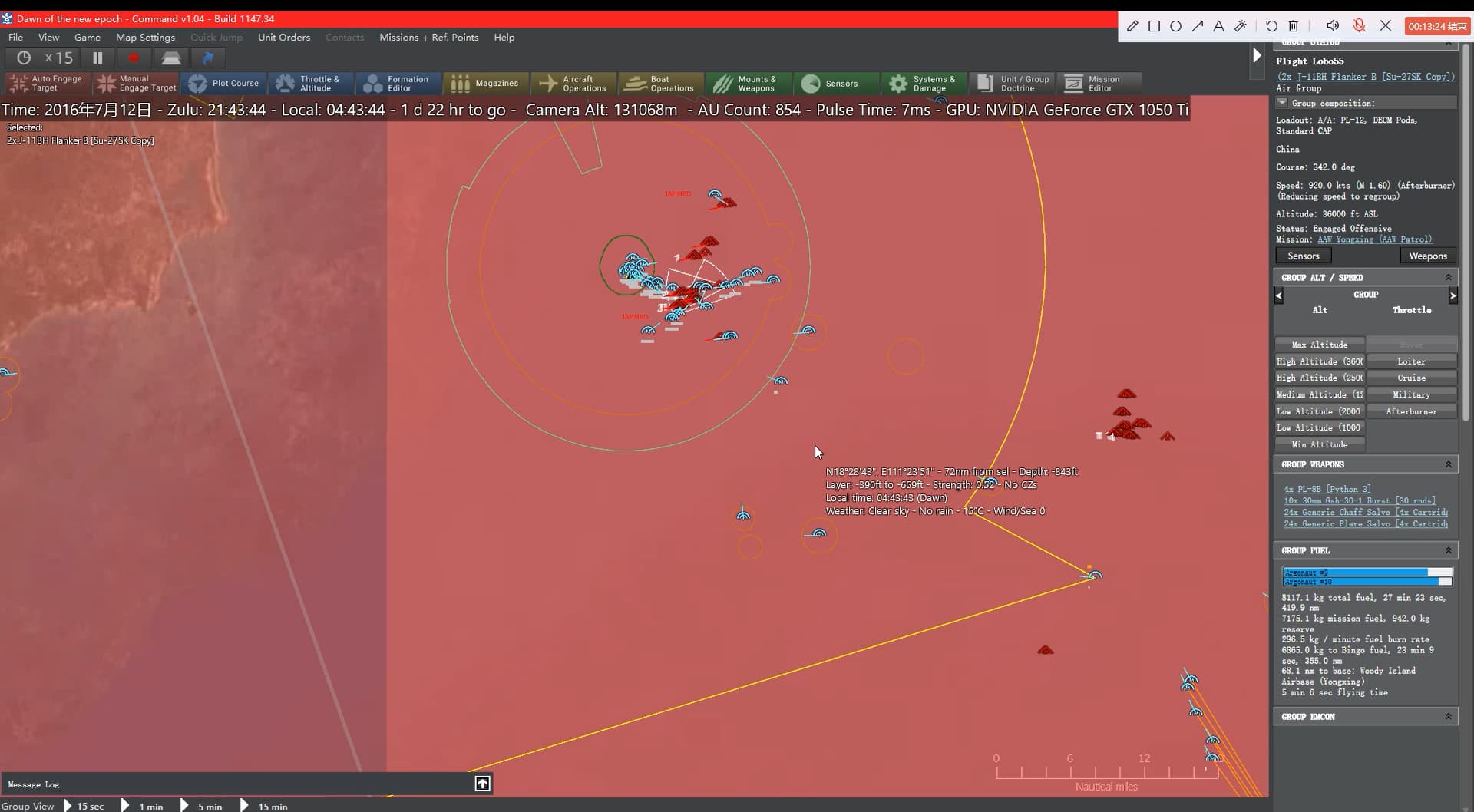Click the left arrow beside GROUP
1474x812 pixels.
click(x=1279, y=295)
